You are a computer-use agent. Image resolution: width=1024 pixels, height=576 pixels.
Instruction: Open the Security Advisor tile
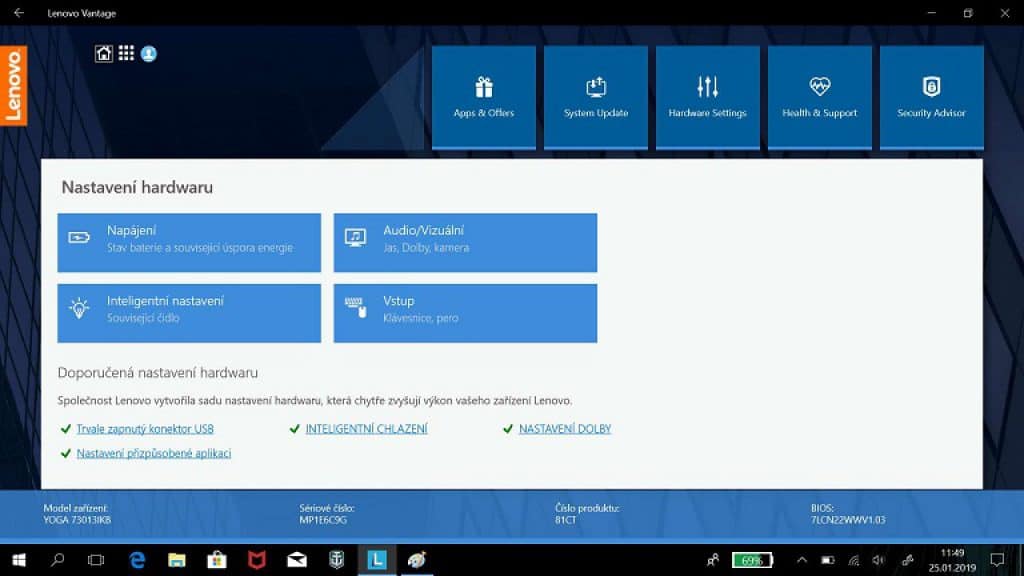(x=931, y=97)
